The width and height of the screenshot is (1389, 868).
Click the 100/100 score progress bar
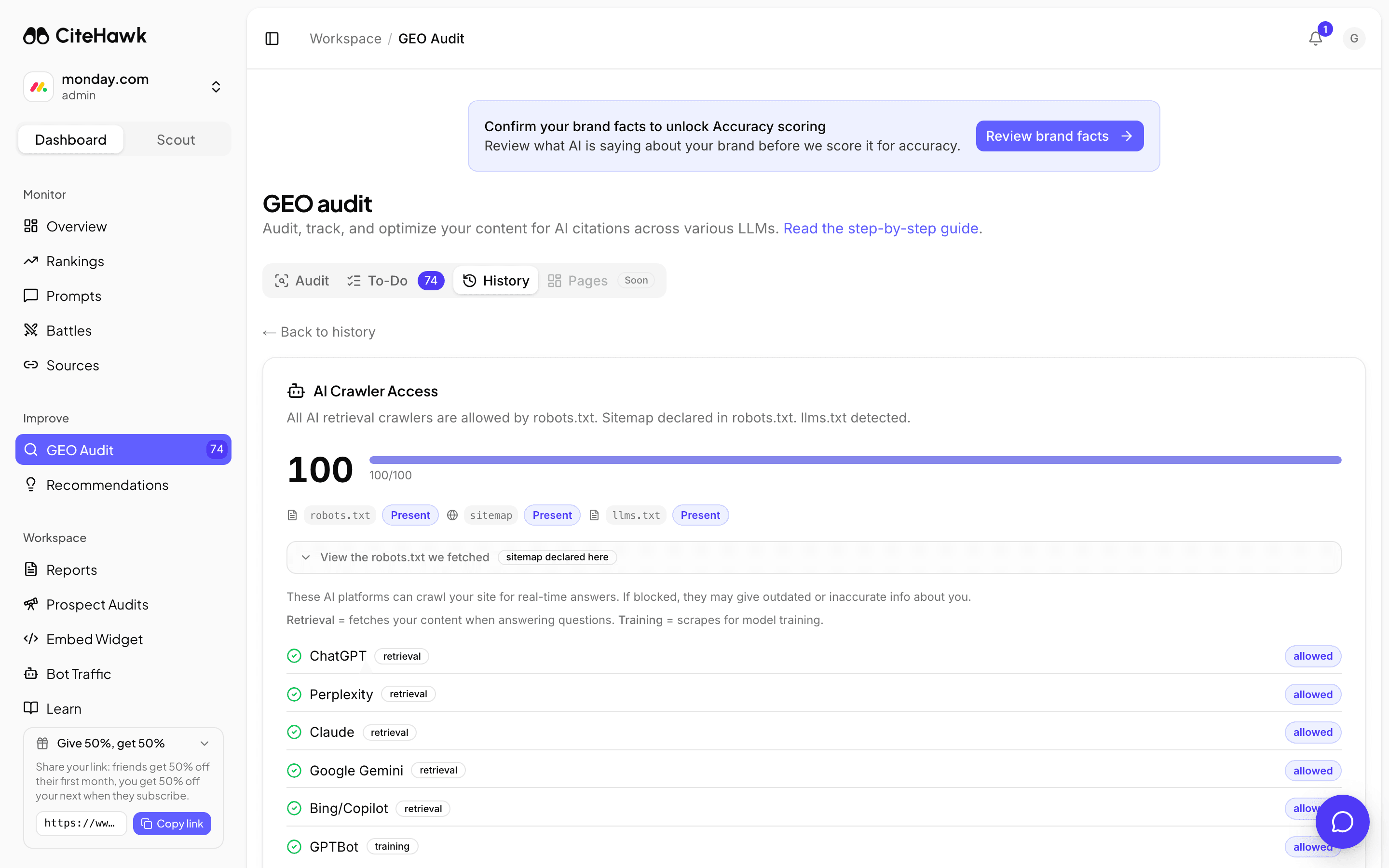[x=855, y=460]
